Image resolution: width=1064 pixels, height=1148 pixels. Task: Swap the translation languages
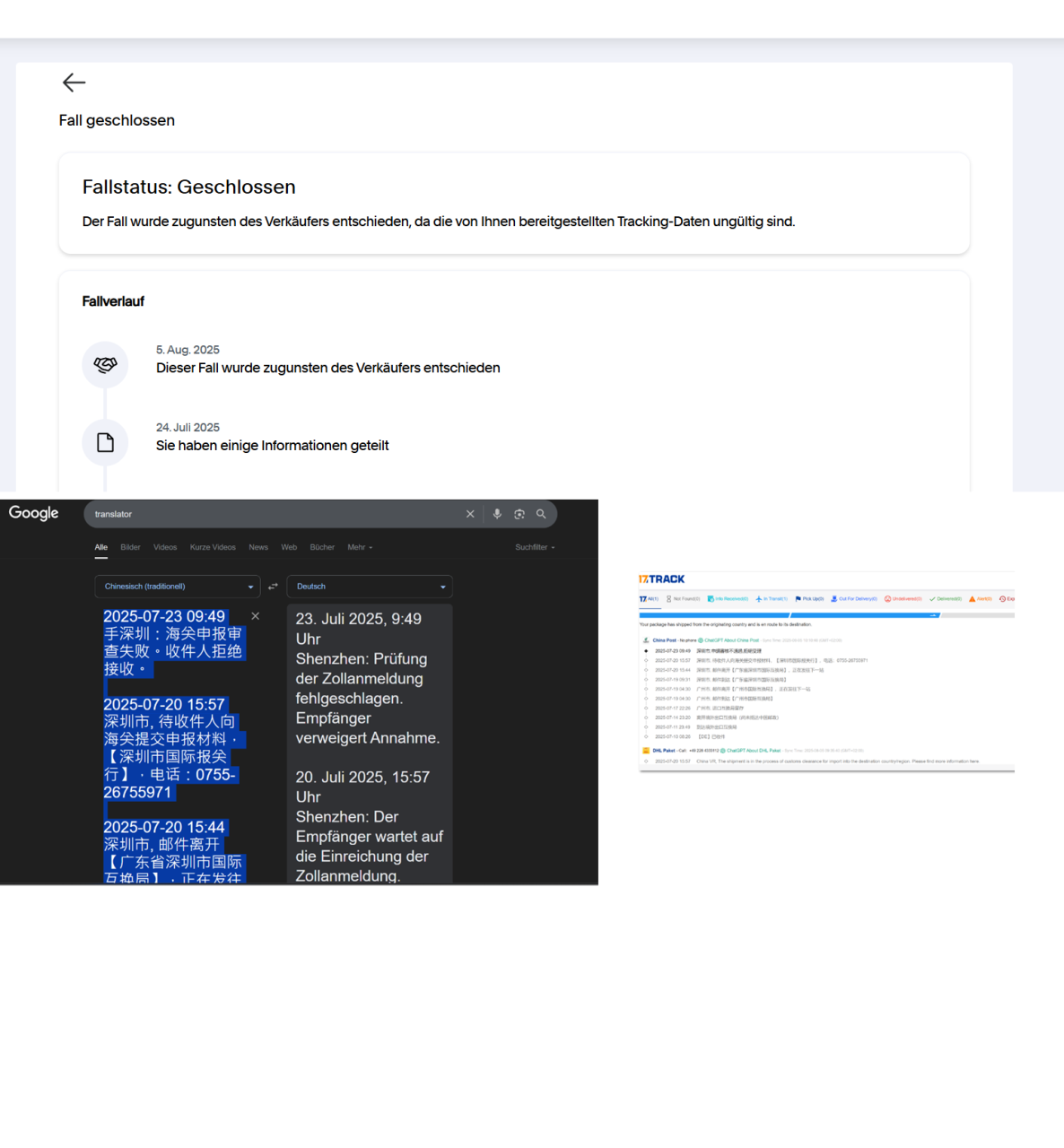point(274,587)
